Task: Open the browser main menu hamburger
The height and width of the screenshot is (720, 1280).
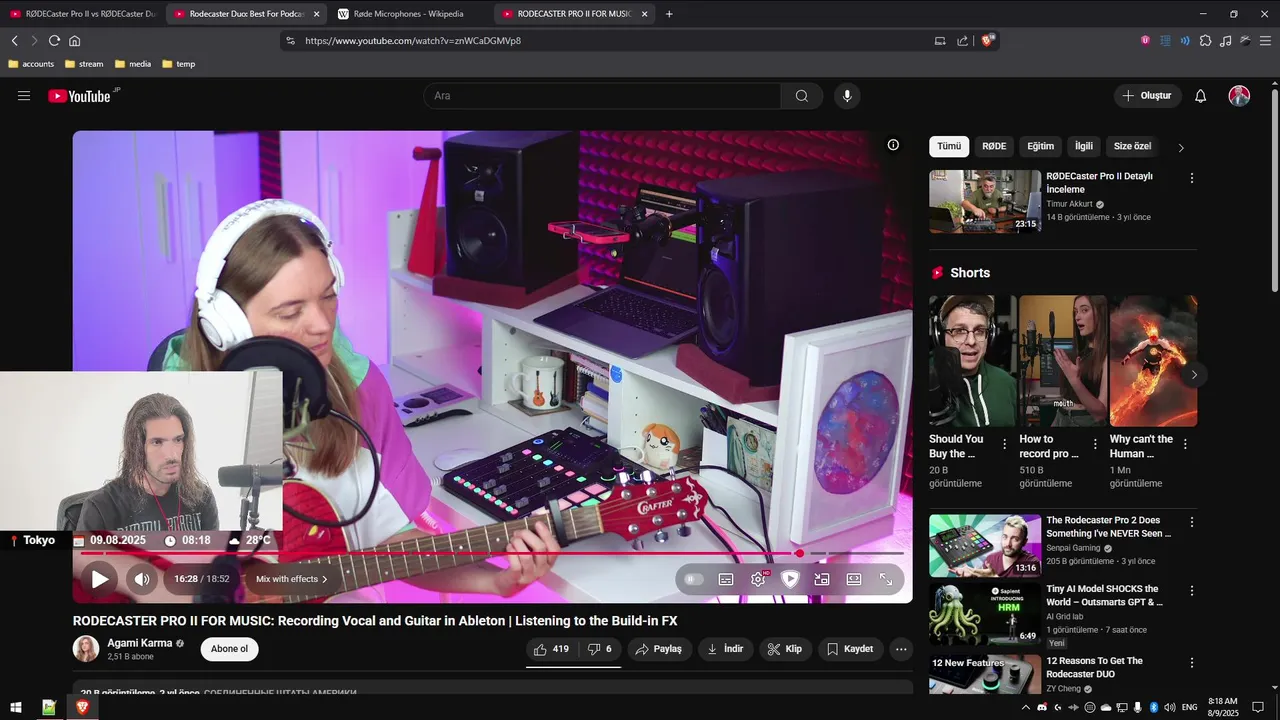Action: click(x=1266, y=41)
